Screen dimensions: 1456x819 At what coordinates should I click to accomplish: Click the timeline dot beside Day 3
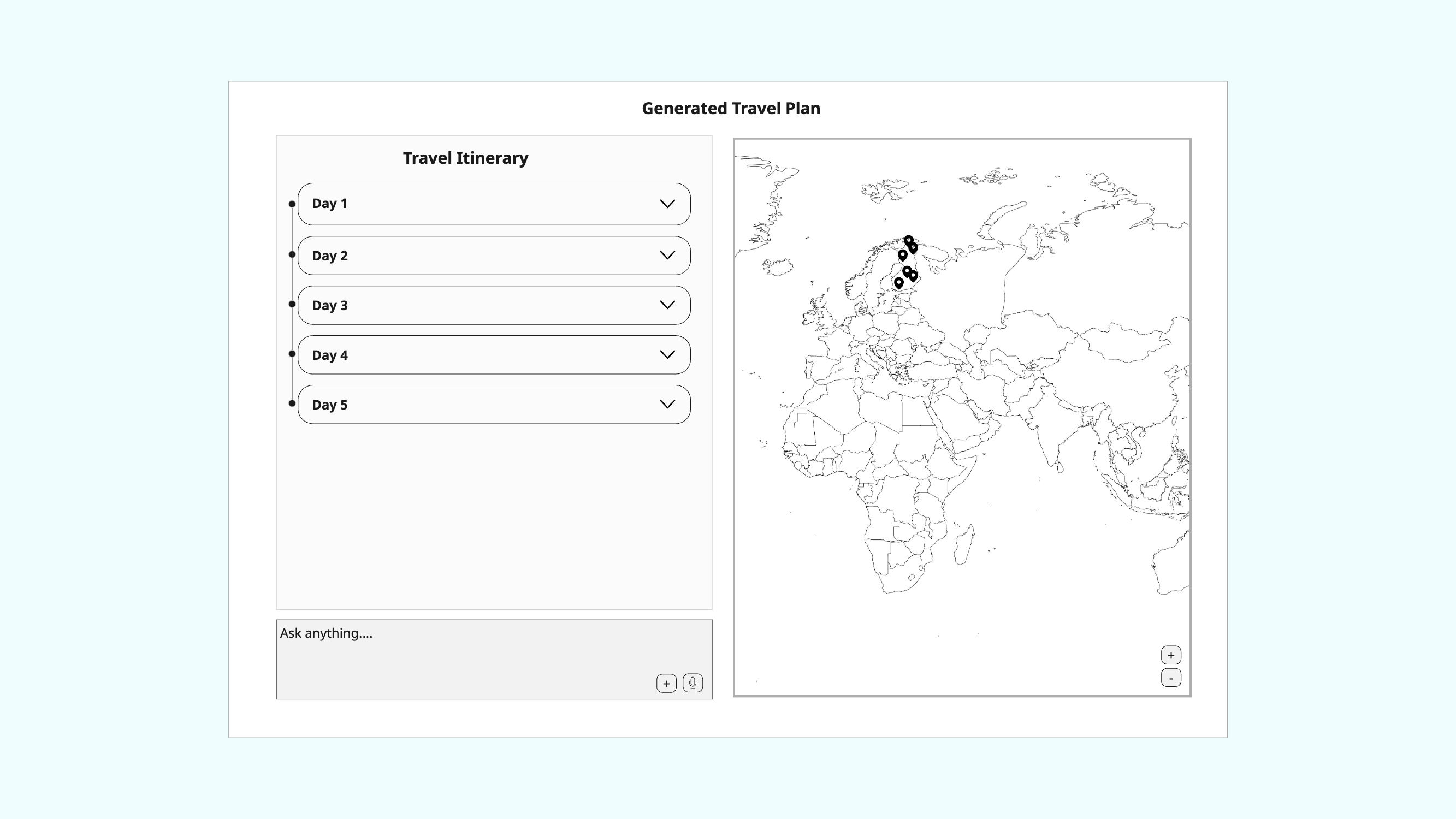point(292,304)
